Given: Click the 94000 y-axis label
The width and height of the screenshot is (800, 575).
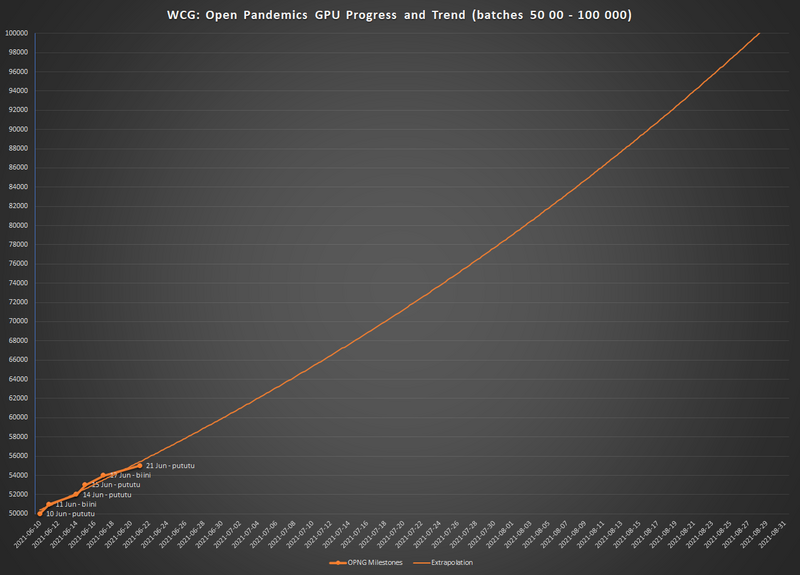Looking at the screenshot, I should 18,91.
